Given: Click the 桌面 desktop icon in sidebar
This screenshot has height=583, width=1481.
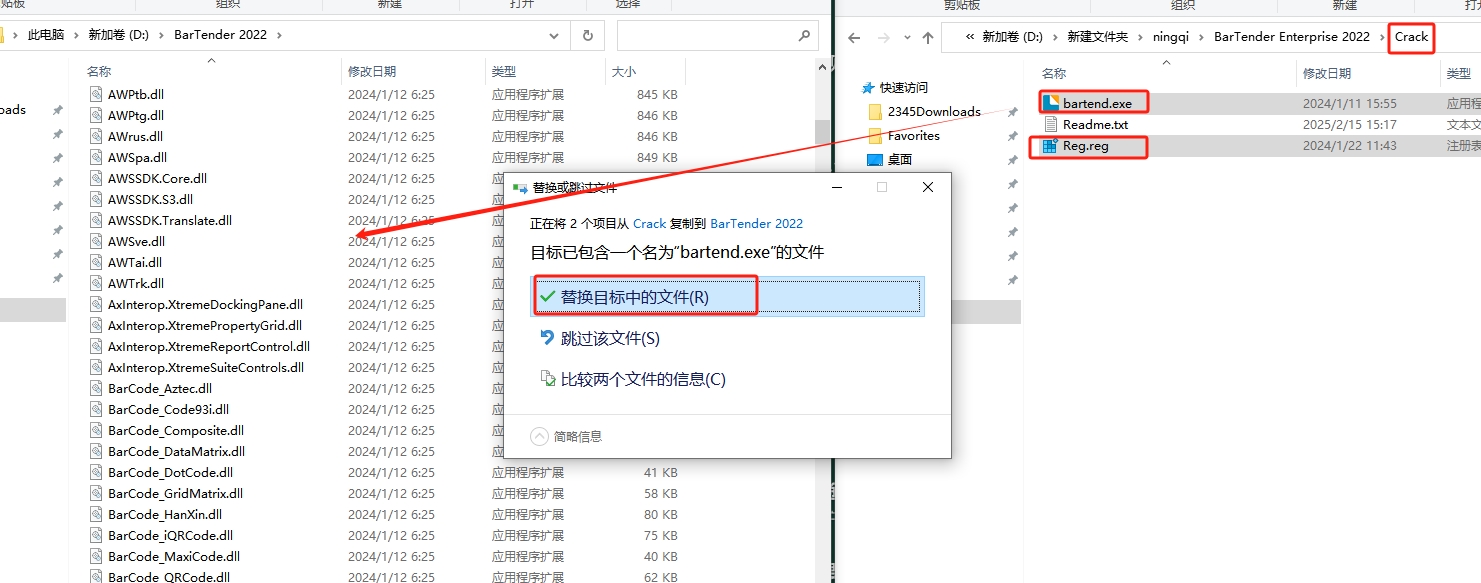Looking at the screenshot, I should pos(875,160).
